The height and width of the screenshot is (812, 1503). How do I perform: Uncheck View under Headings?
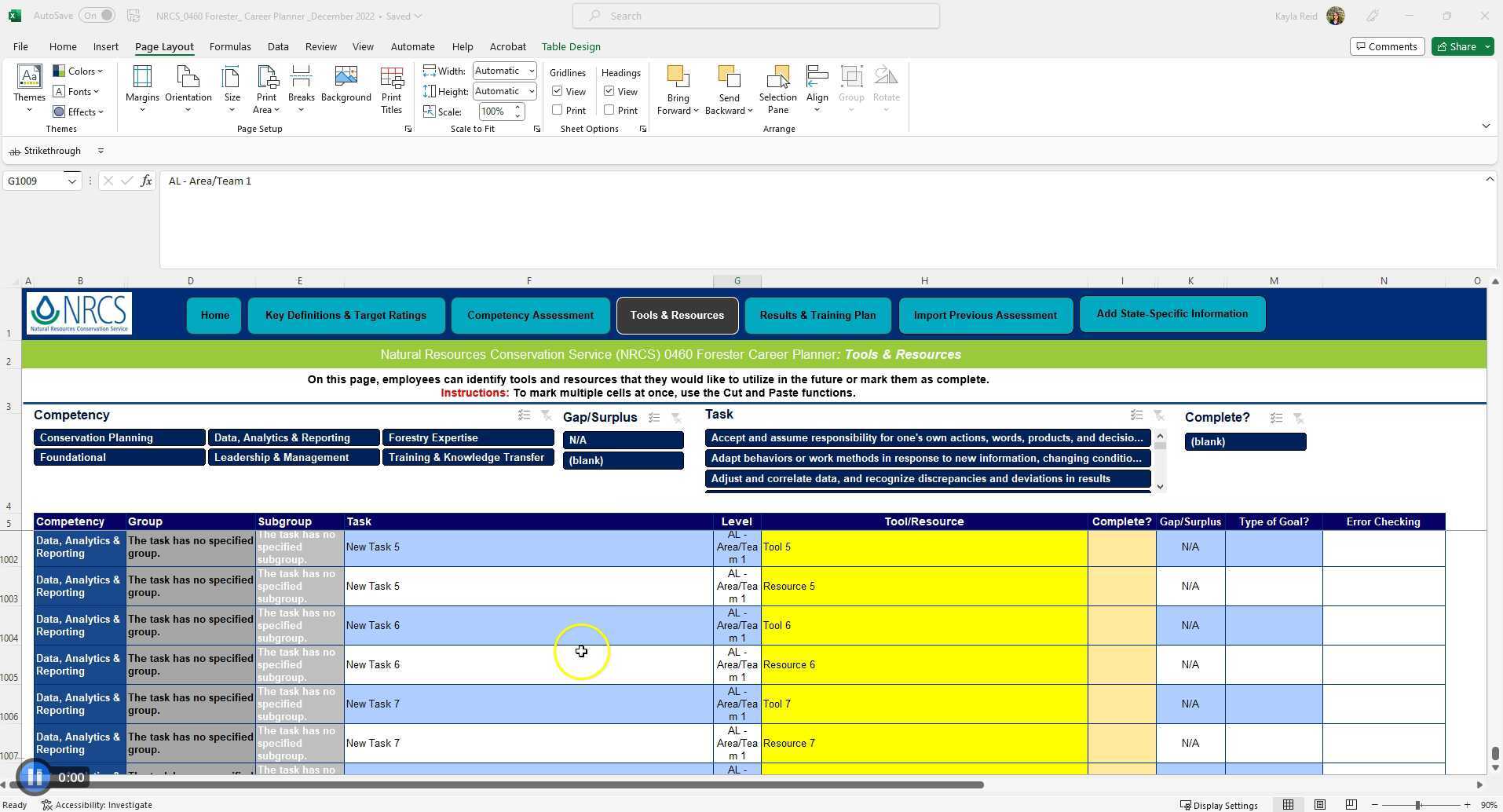(x=609, y=91)
